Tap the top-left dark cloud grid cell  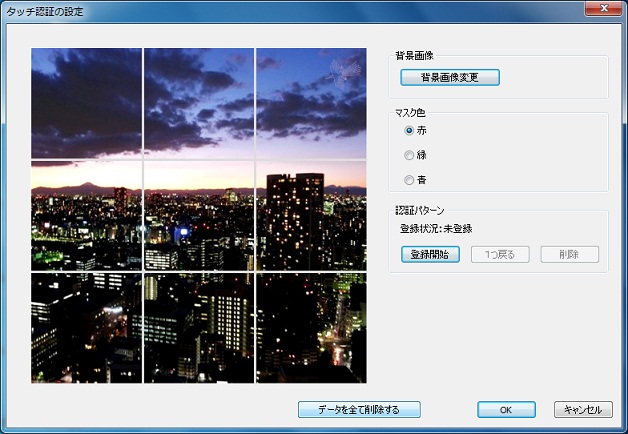coord(87,103)
